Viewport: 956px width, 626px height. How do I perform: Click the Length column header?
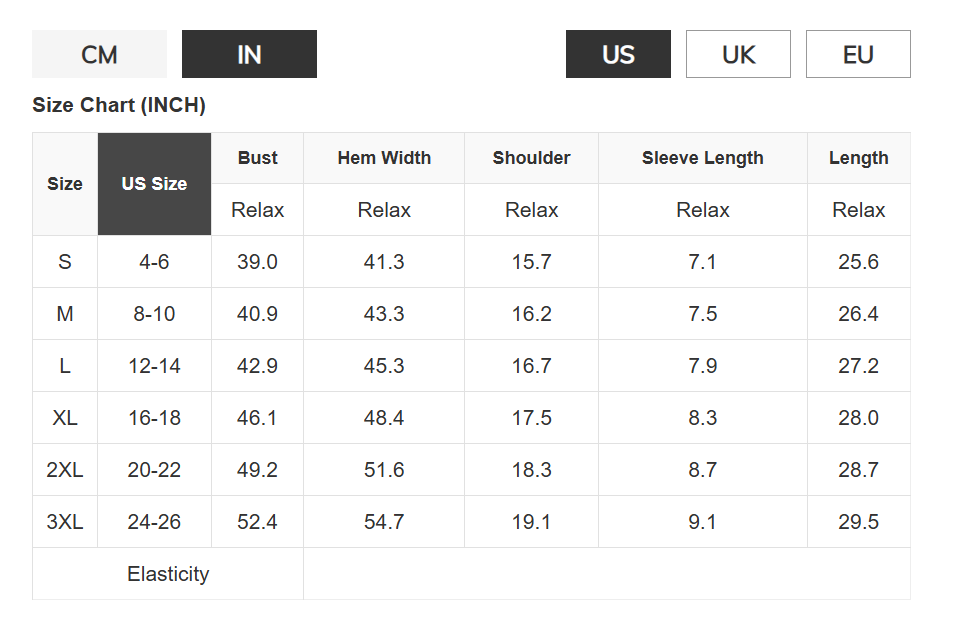click(858, 158)
